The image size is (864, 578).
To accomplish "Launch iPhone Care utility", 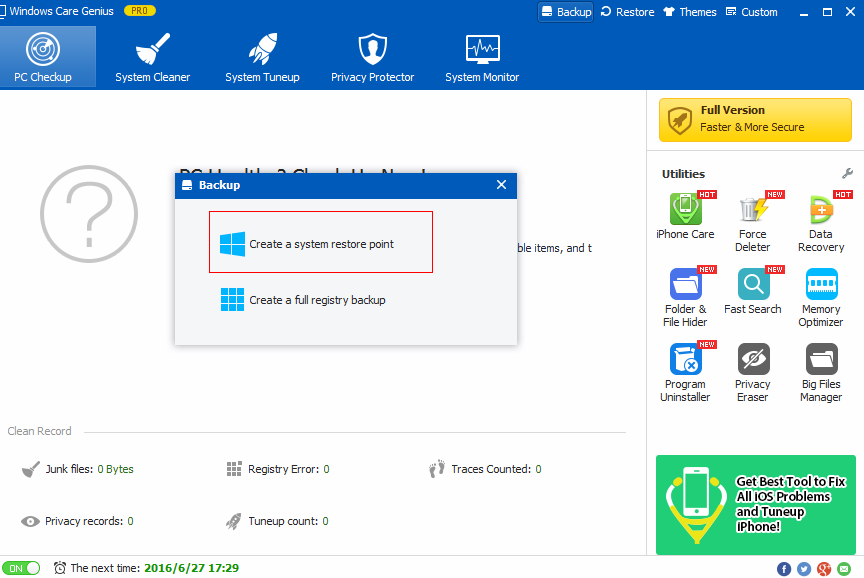I will pyautogui.click(x=685, y=215).
